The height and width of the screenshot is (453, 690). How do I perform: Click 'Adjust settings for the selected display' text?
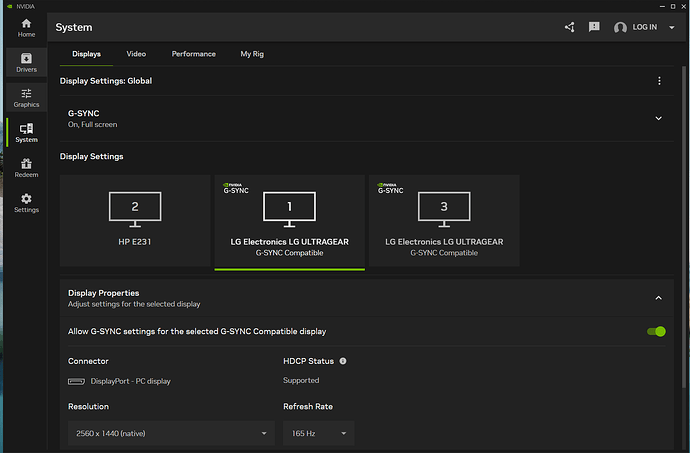134,304
